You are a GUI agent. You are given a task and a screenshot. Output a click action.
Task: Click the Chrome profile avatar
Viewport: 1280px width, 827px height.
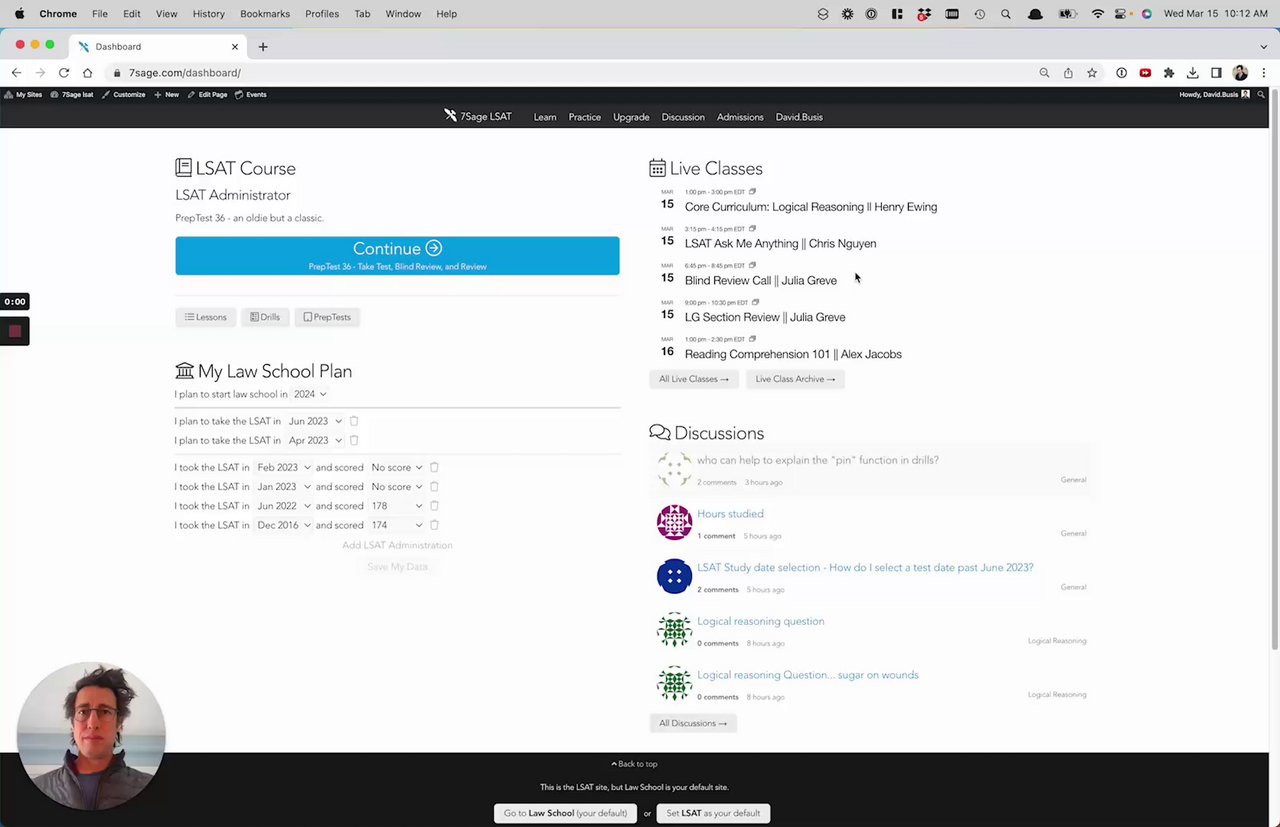(x=1240, y=73)
